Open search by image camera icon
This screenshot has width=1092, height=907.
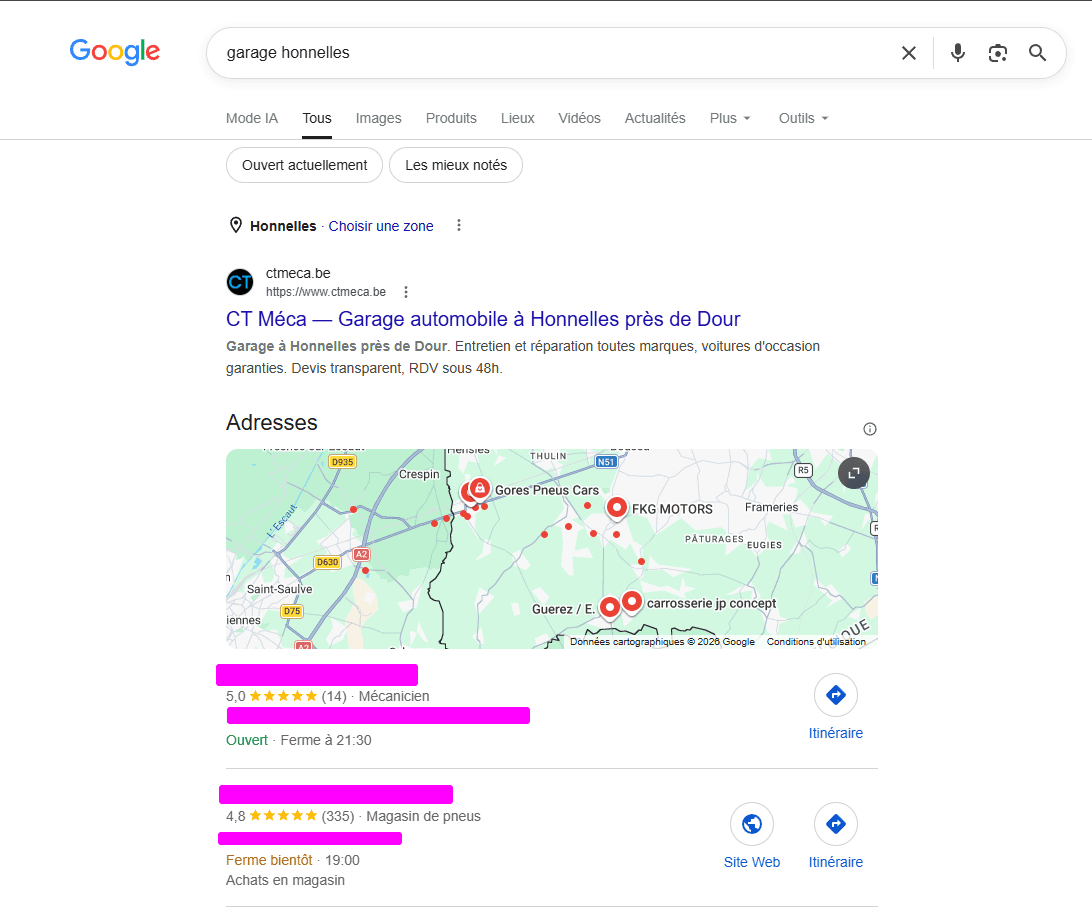(997, 53)
